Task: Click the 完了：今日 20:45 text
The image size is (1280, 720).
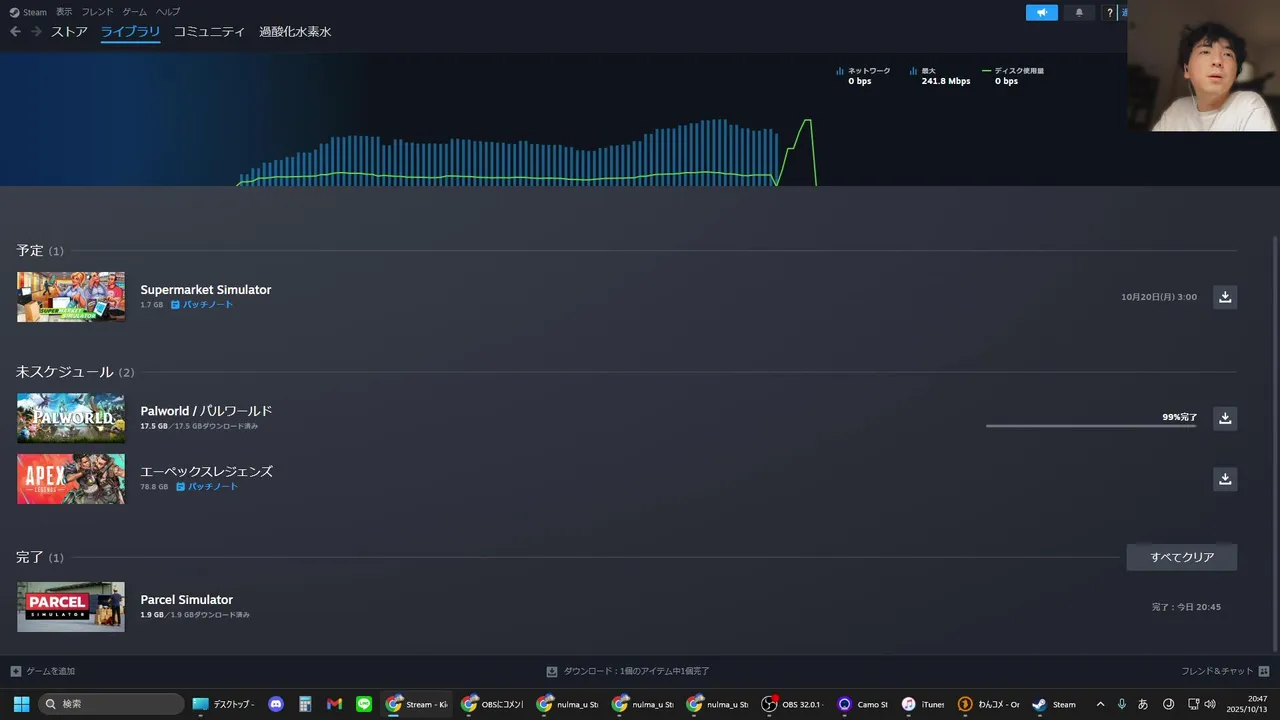Action: [x=1186, y=607]
